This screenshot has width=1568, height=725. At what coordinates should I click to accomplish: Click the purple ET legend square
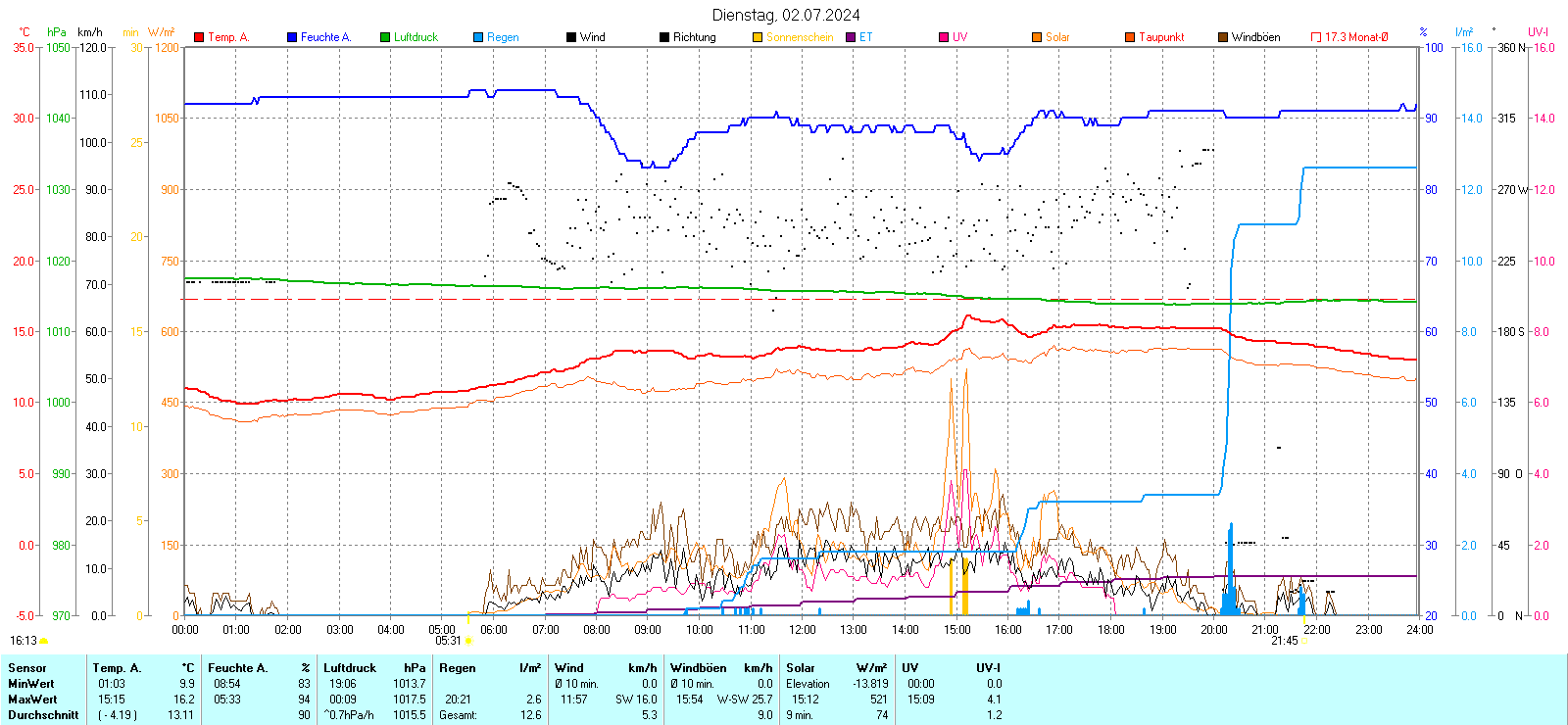coord(851,37)
